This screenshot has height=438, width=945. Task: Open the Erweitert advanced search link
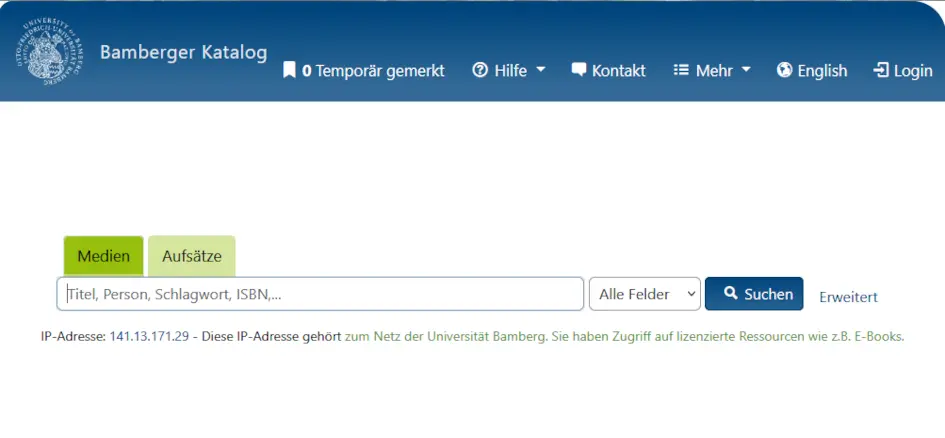849,297
